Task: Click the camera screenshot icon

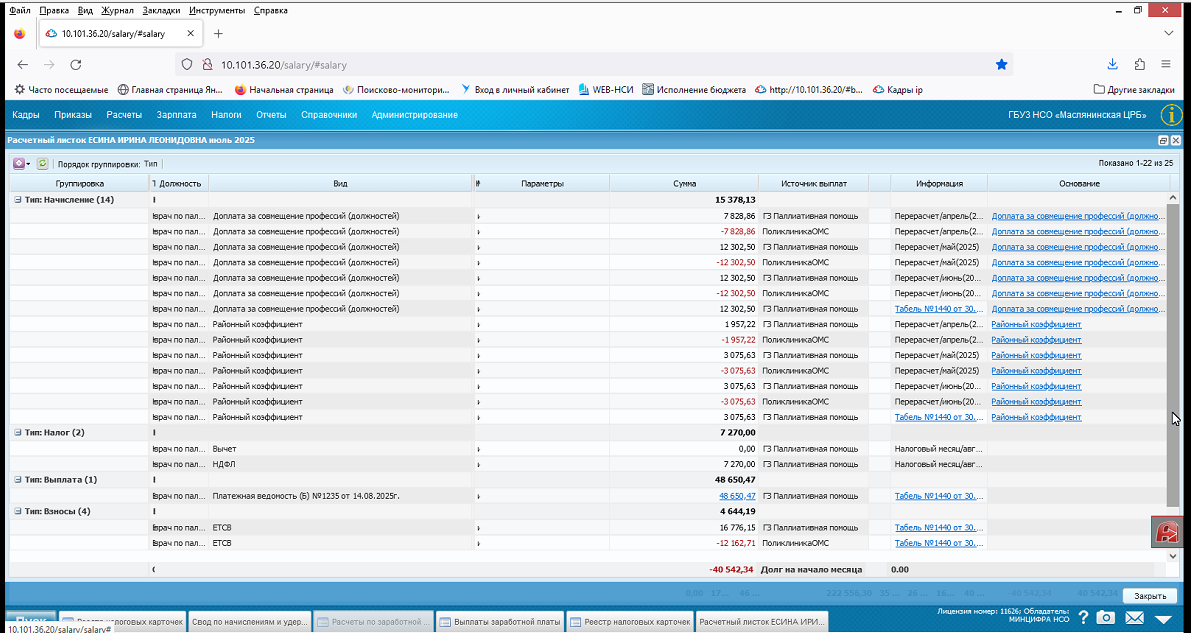Action: (x=1108, y=619)
